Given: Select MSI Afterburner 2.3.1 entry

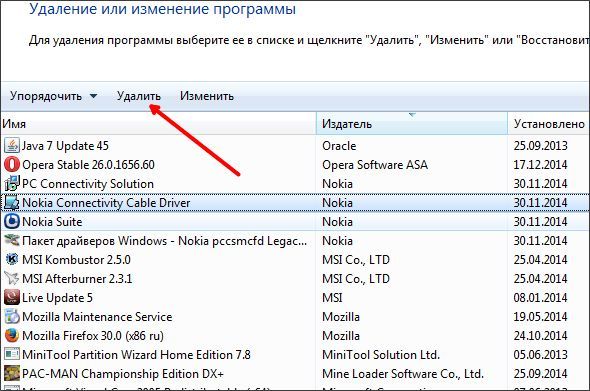Looking at the screenshot, I should pos(295,278).
